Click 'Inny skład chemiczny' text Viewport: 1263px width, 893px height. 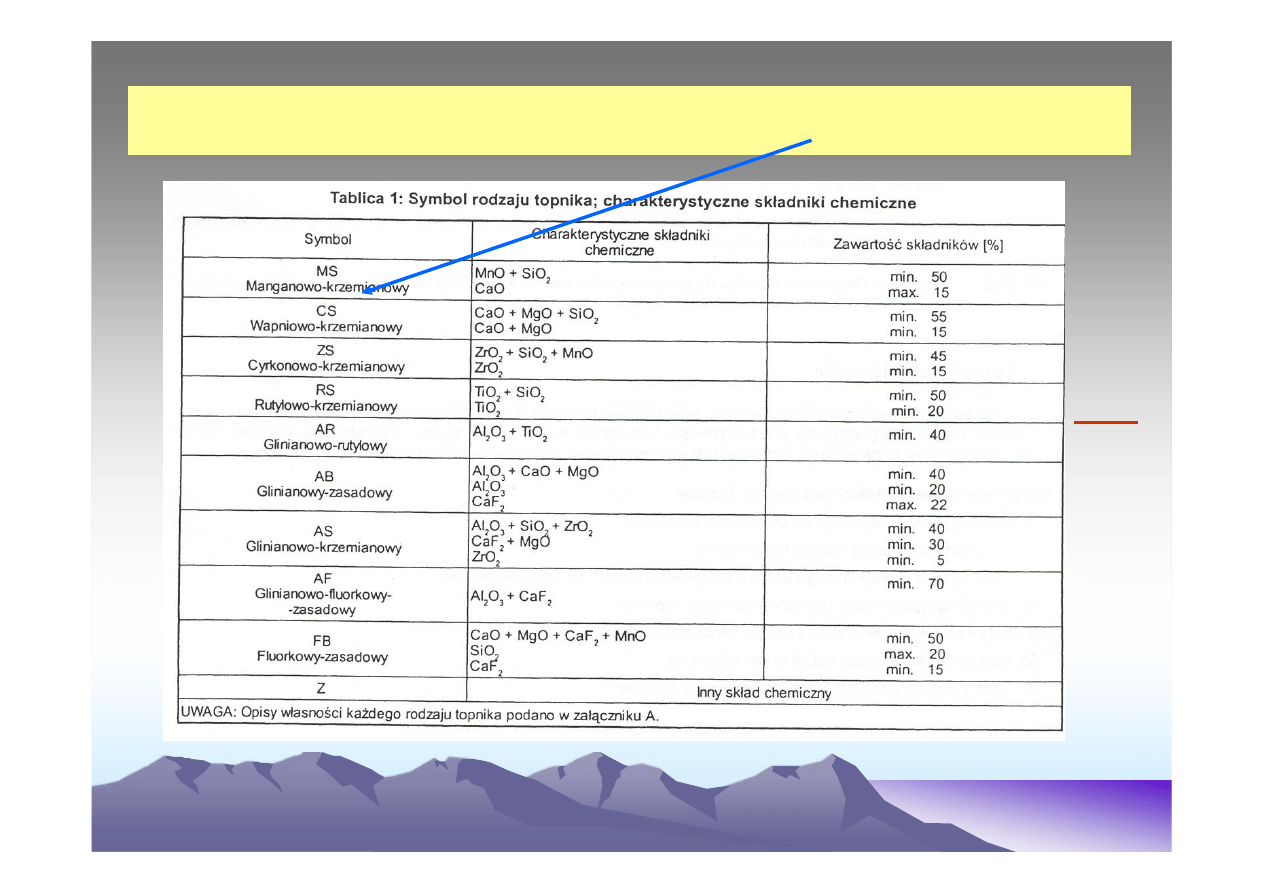(763, 693)
